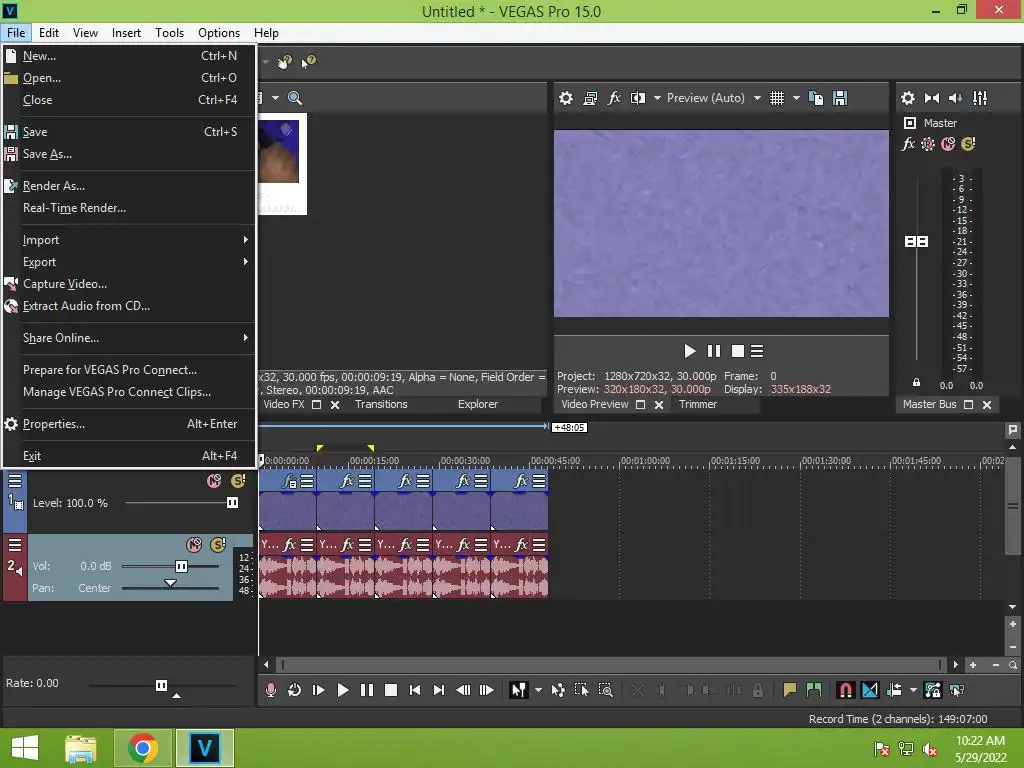The height and width of the screenshot is (768, 1024).
Task: Open Master Bus audio properties gear
Action: 908,98
